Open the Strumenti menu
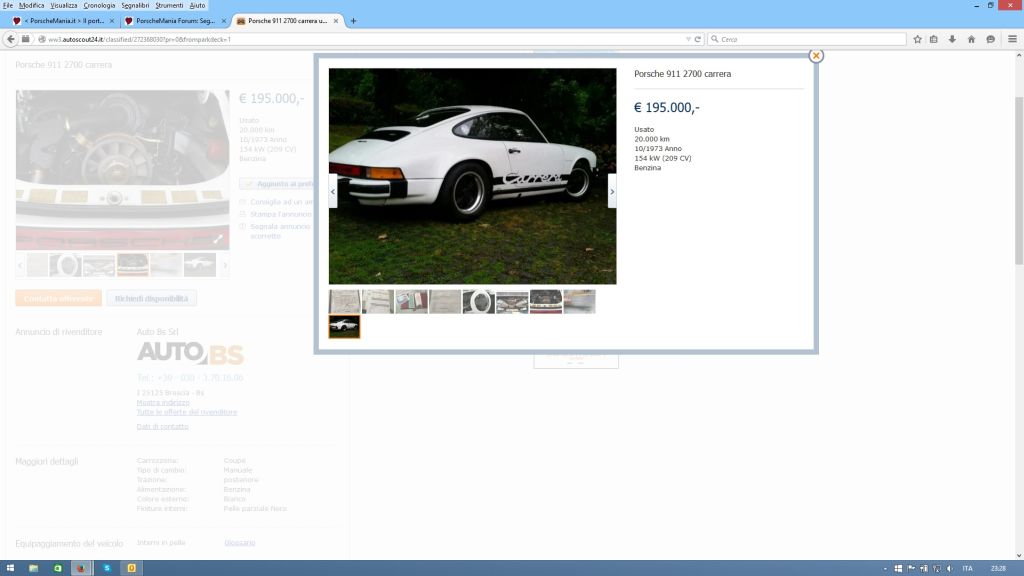Screen dimensions: 1024x576 tap(169, 5)
